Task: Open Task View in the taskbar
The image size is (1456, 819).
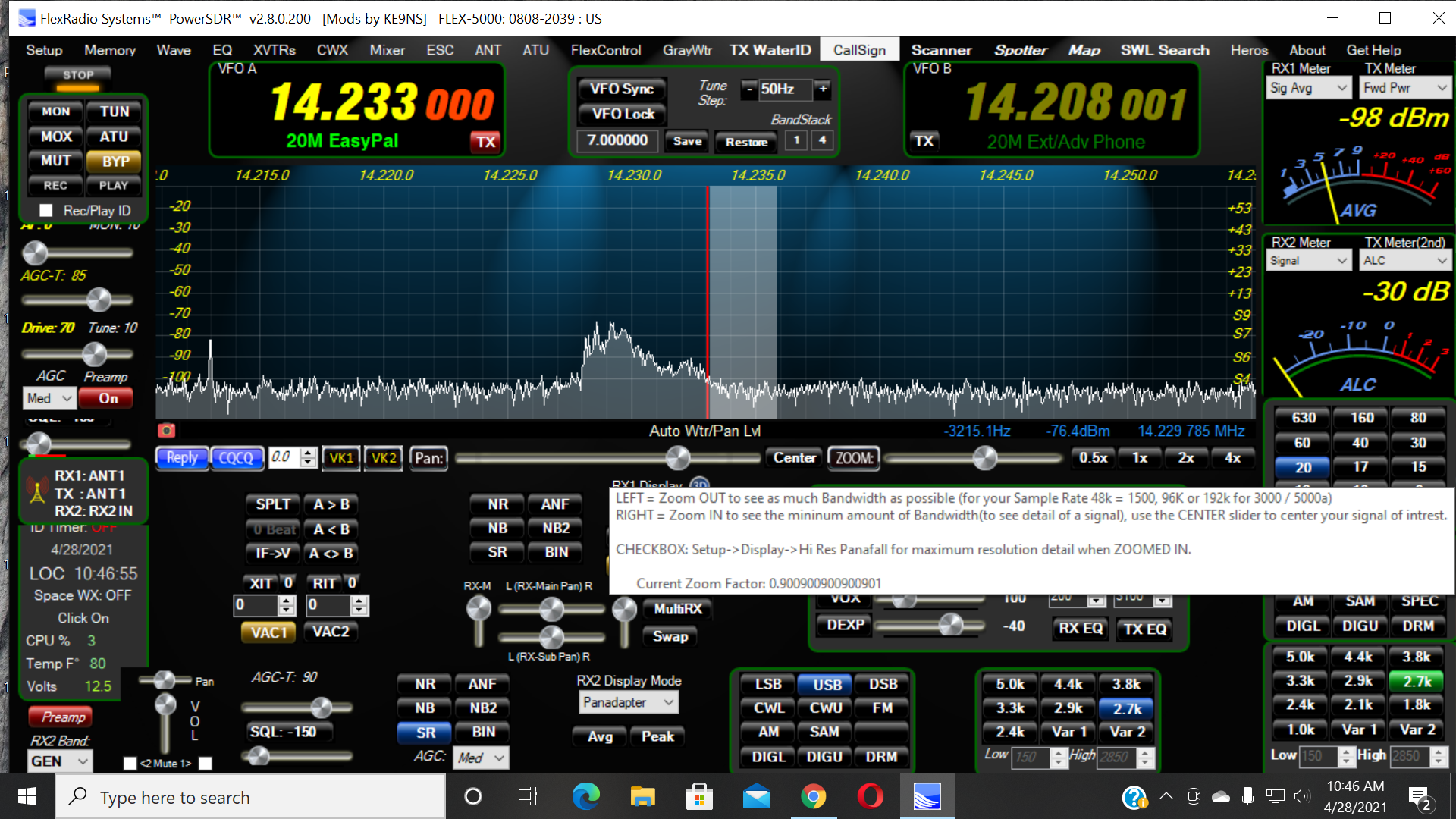Action: (527, 796)
